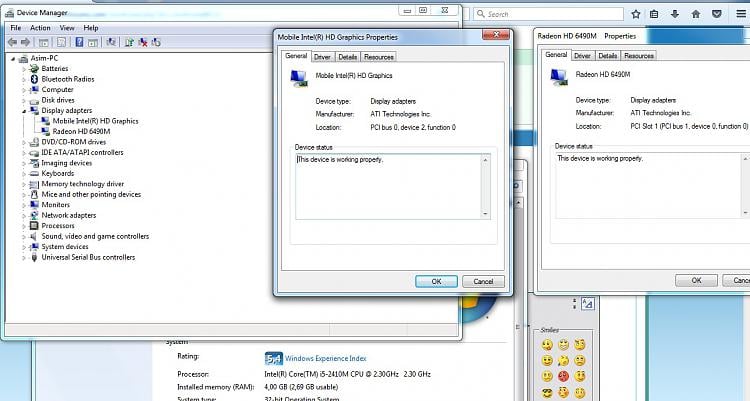Image resolution: width=750 pixels, height=401 pixels.
Task: Open the Properties toolbar icon in Device Manager
Action: 61,43
